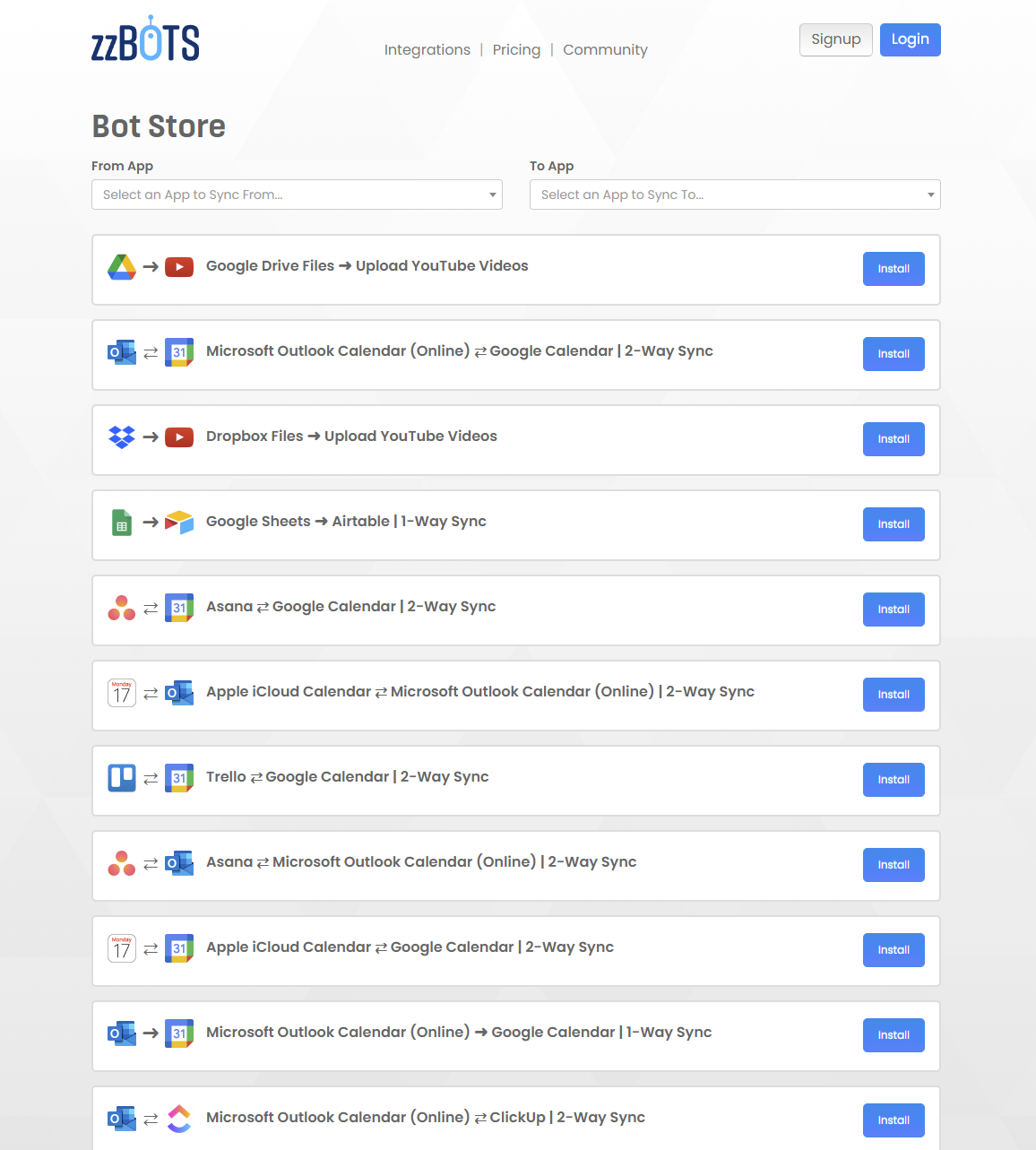Select the Airtable icon in the Google Sheets row

pyautogui.click(x=178, y=522)
